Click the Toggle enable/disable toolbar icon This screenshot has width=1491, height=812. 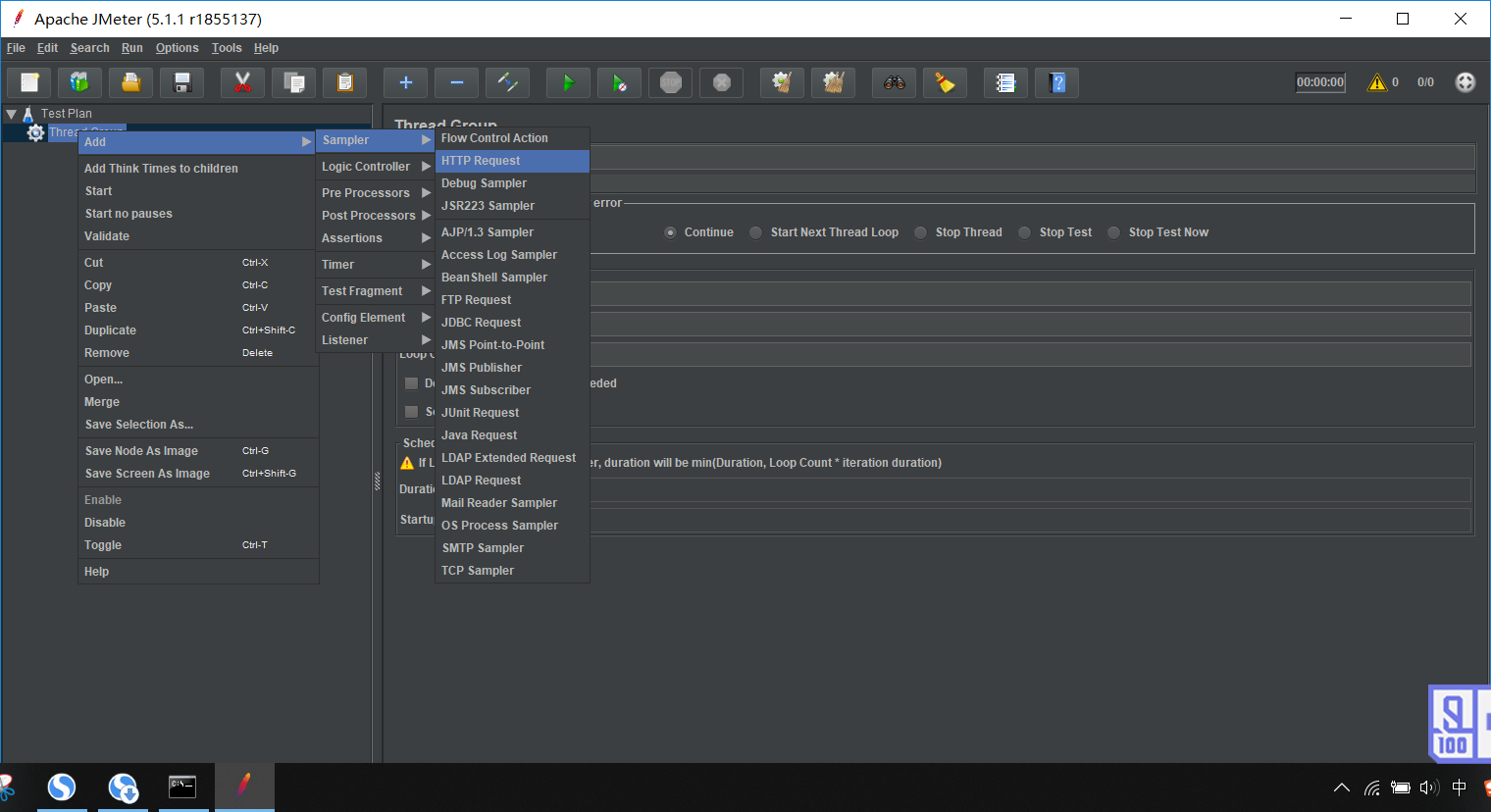click(x=508, y=83)
